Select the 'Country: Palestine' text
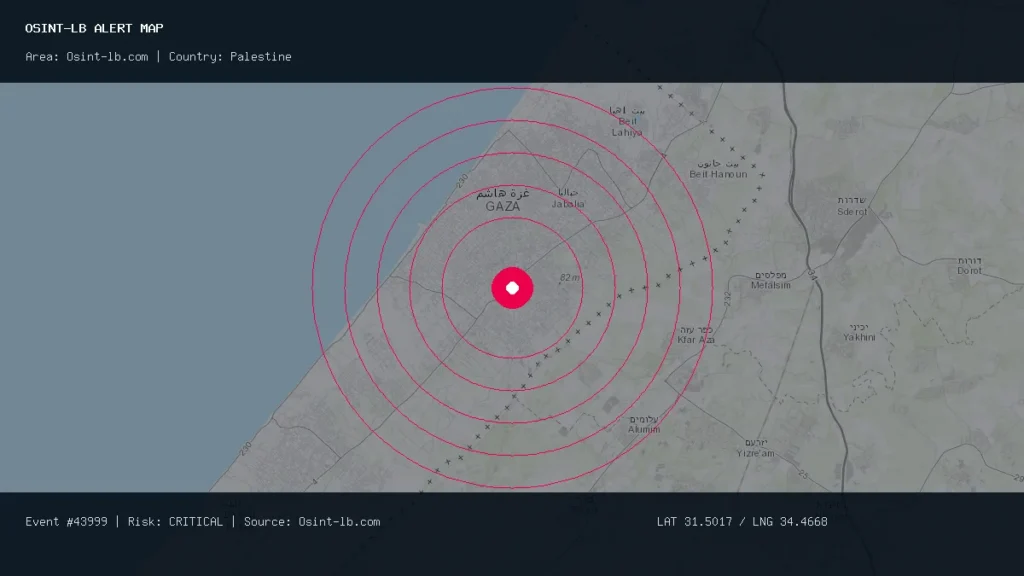Screen dimensions: 1024x576 click(230, 57)
